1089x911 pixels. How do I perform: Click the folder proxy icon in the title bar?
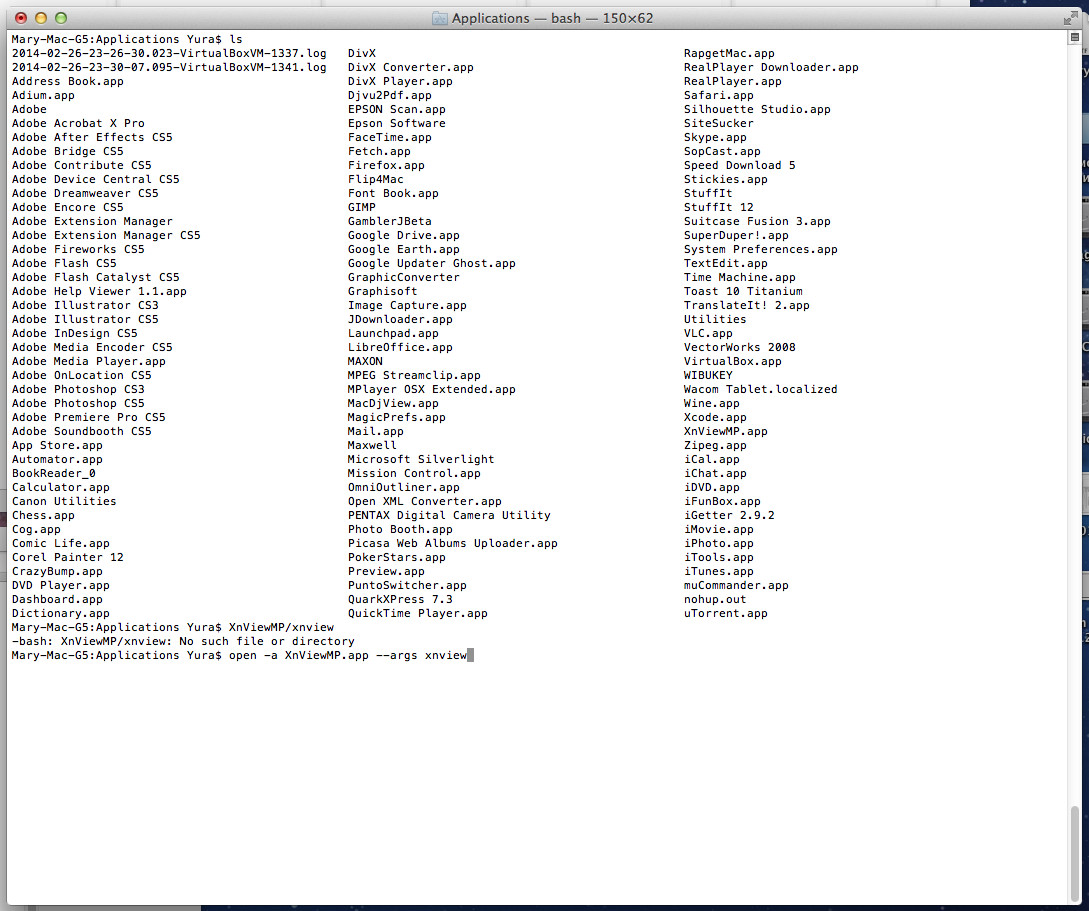[439, 18]
